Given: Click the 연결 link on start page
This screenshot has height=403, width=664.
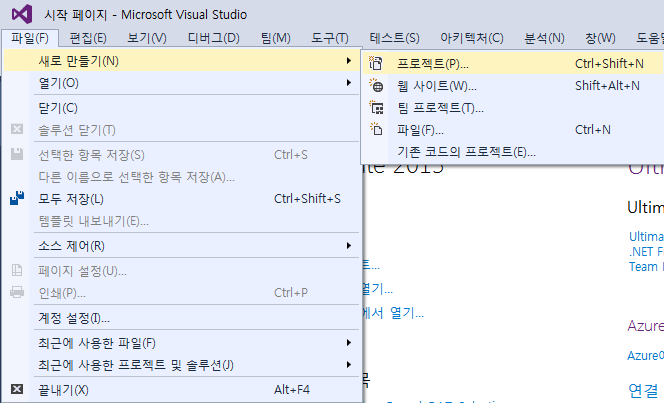Looking at the screenshot, I should pos(645,390).
